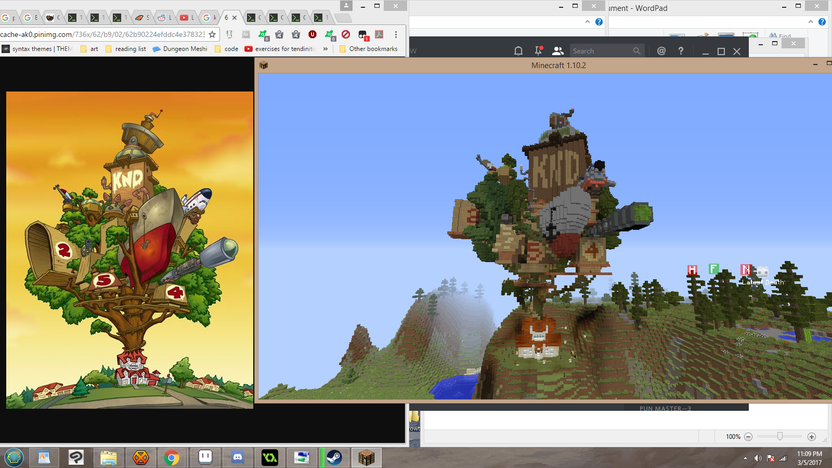Open Discord from the taskbar

click(x=236, y=456)
